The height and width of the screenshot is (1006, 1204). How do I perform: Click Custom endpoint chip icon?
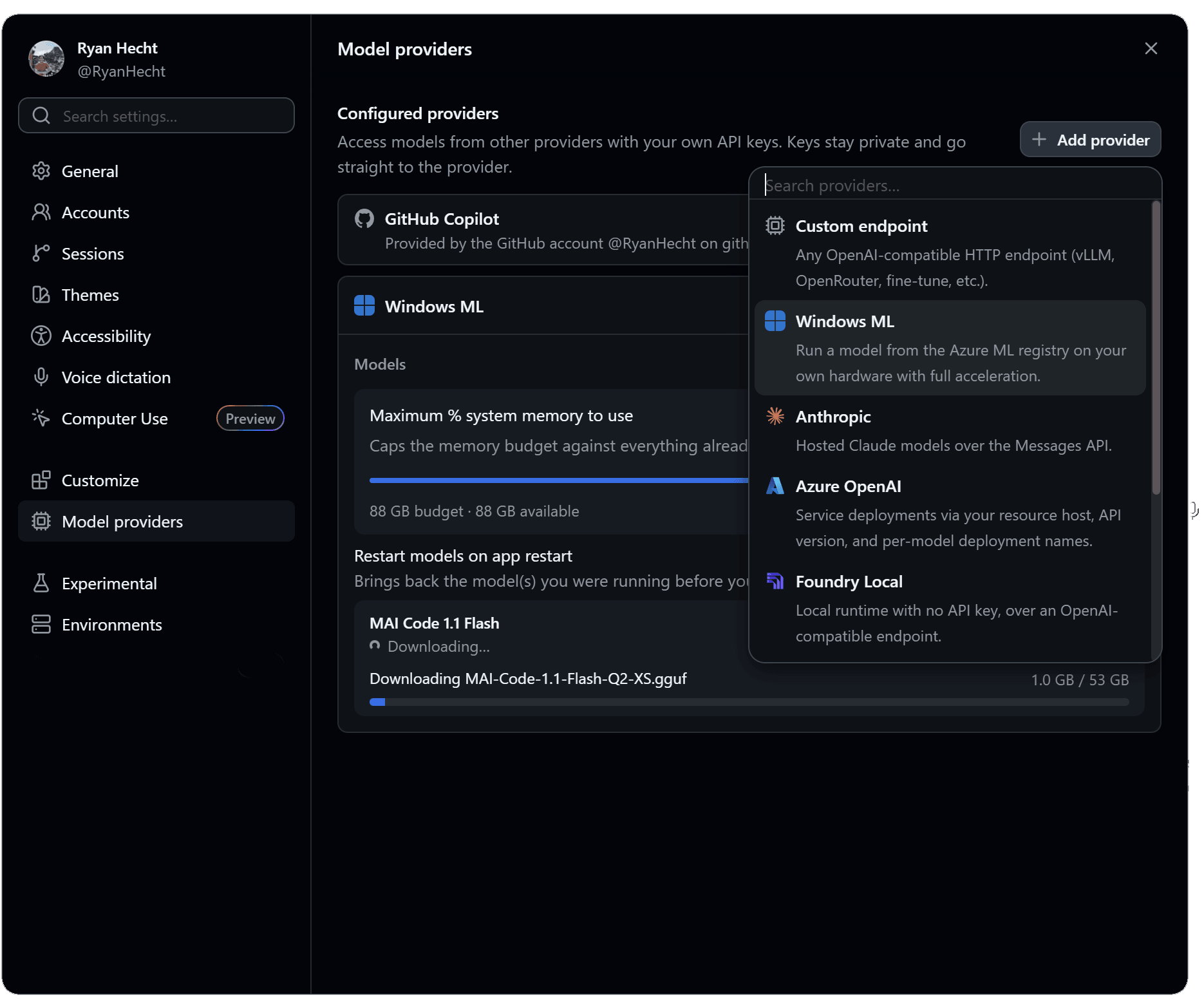click(775, 225)
